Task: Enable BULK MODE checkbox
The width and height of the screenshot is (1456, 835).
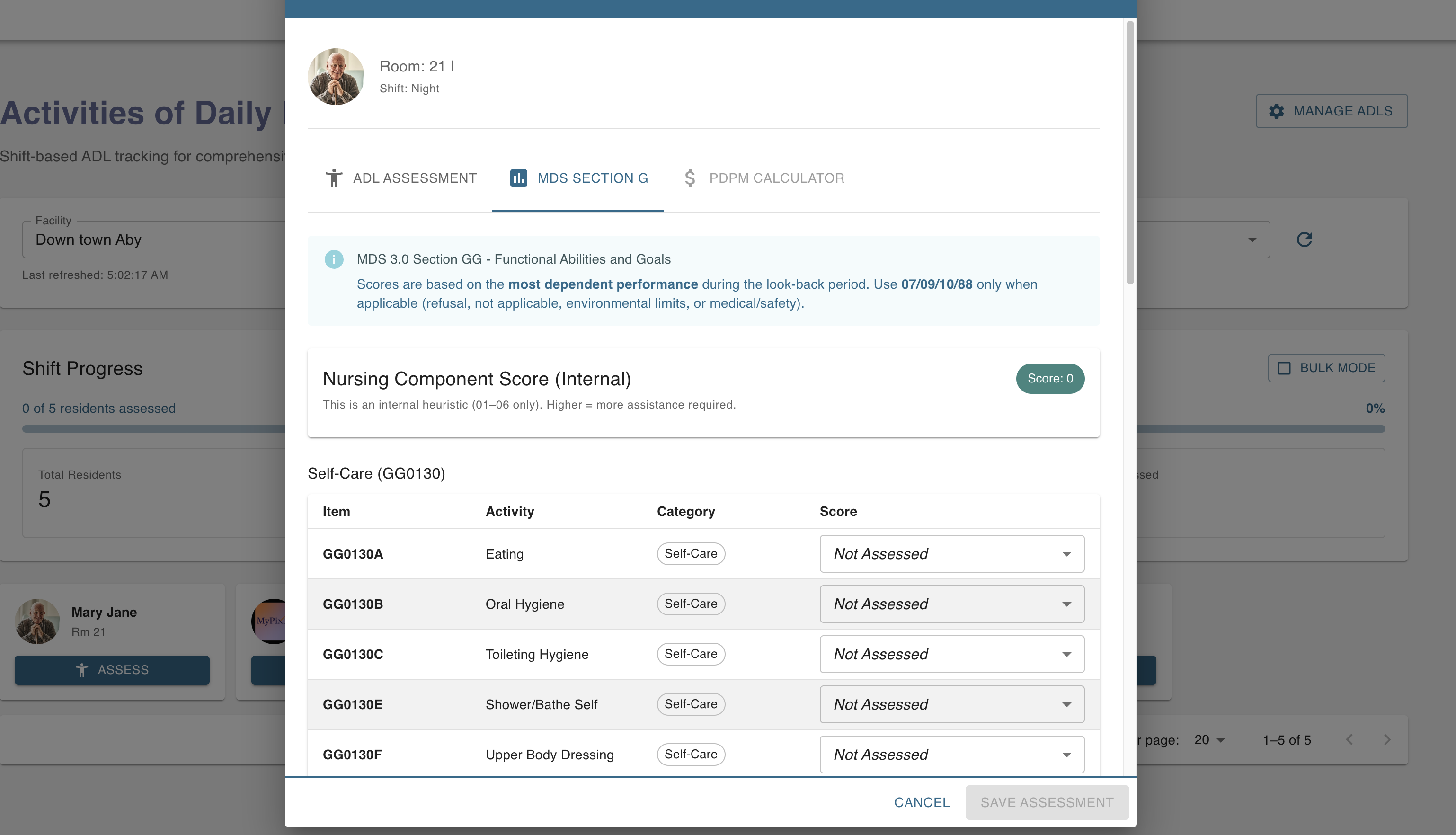Action: click(x=1285, y=368)
